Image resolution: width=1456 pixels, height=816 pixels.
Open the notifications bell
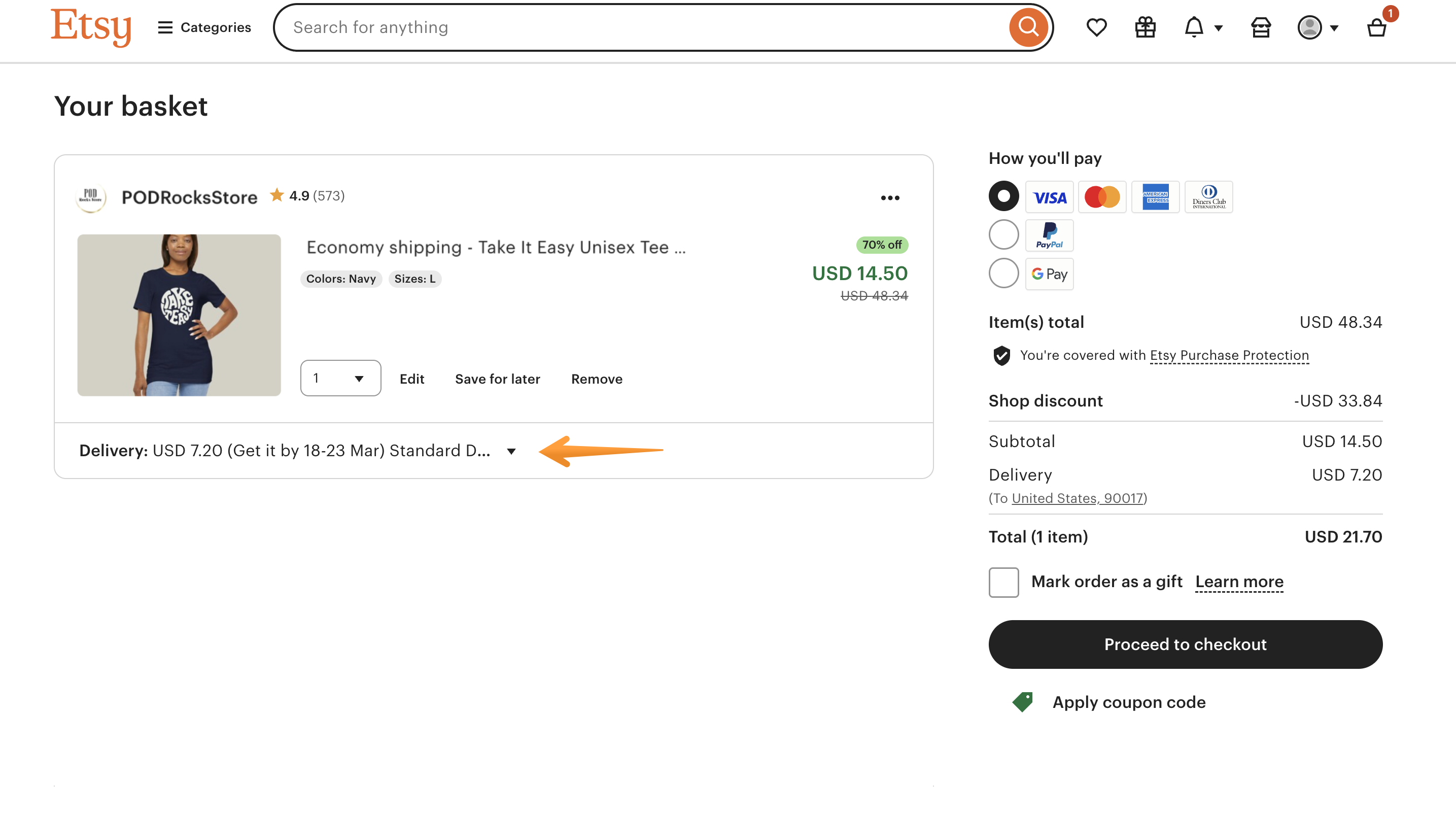tap(1193, 26)
